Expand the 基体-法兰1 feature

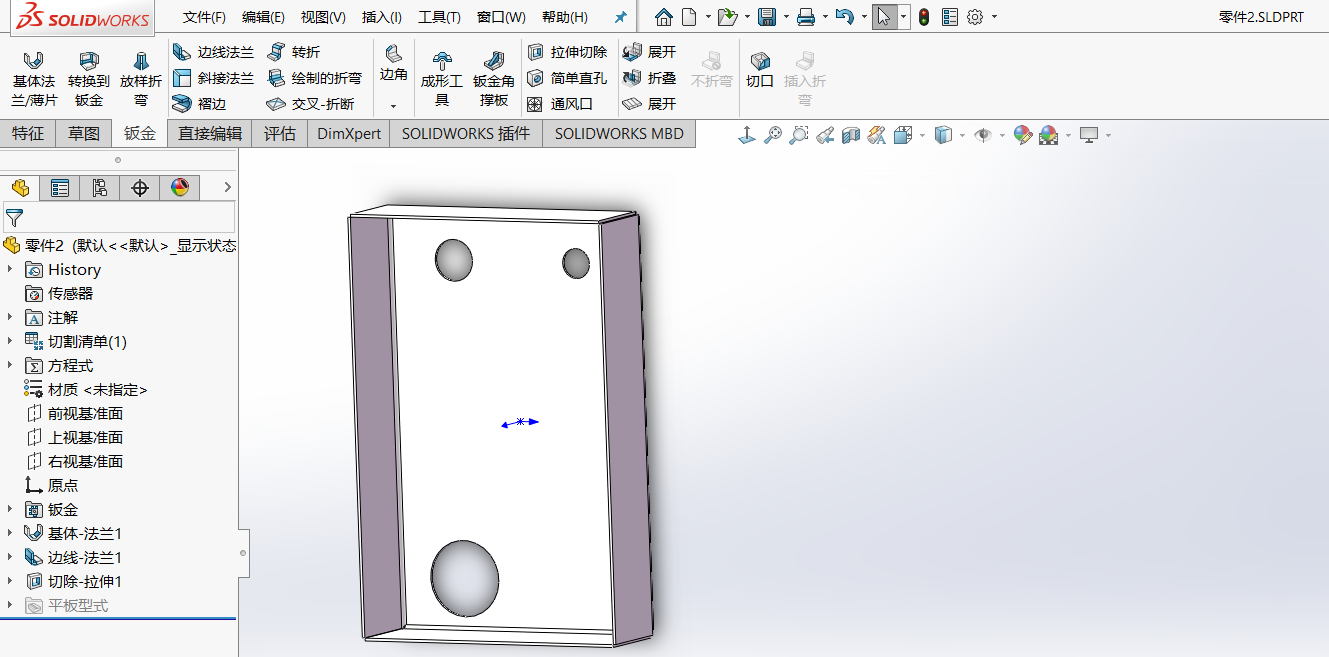(x=10, y=533)
